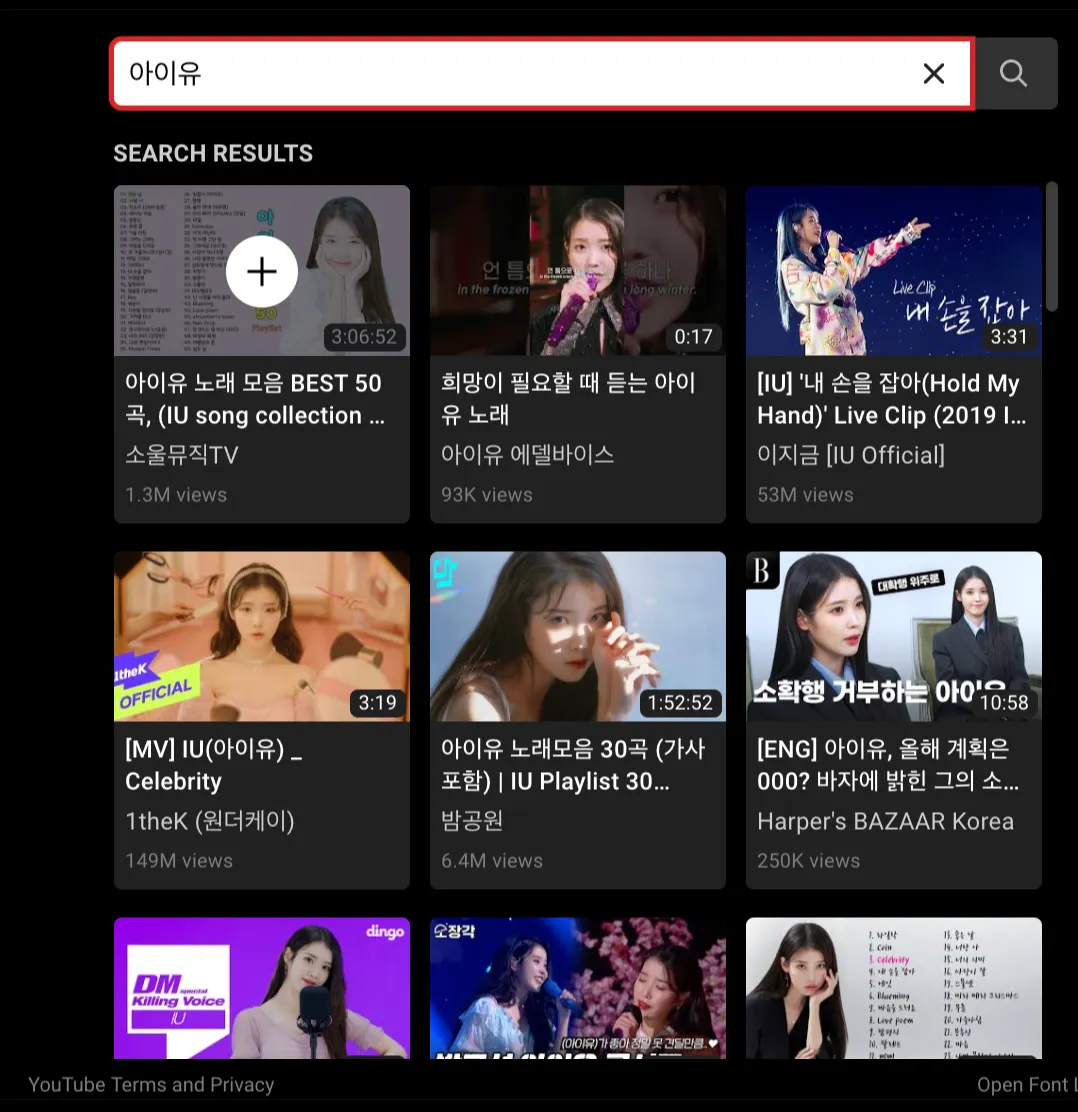Click the 10:58 duration badge
Screen dimensions: 1078x1112
tap(1004, 702)
